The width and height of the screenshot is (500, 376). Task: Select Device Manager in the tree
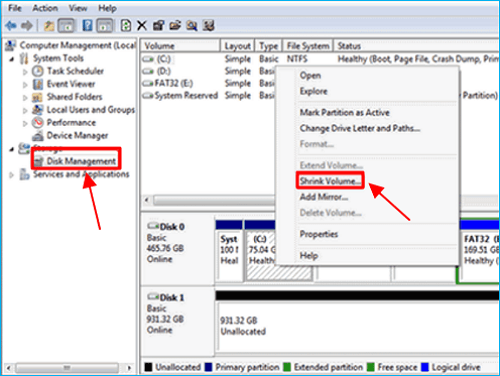(x=77, y=136)
